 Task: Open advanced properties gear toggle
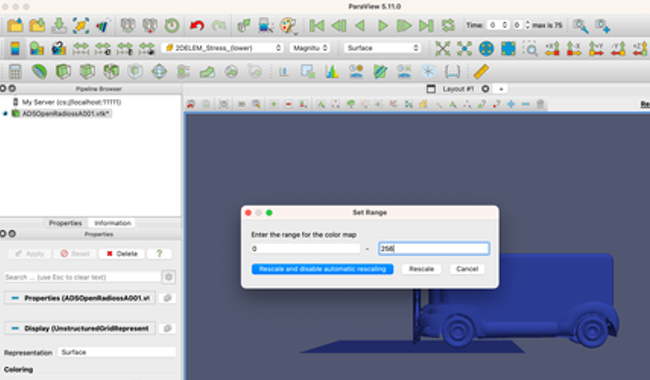coord(169,277)
